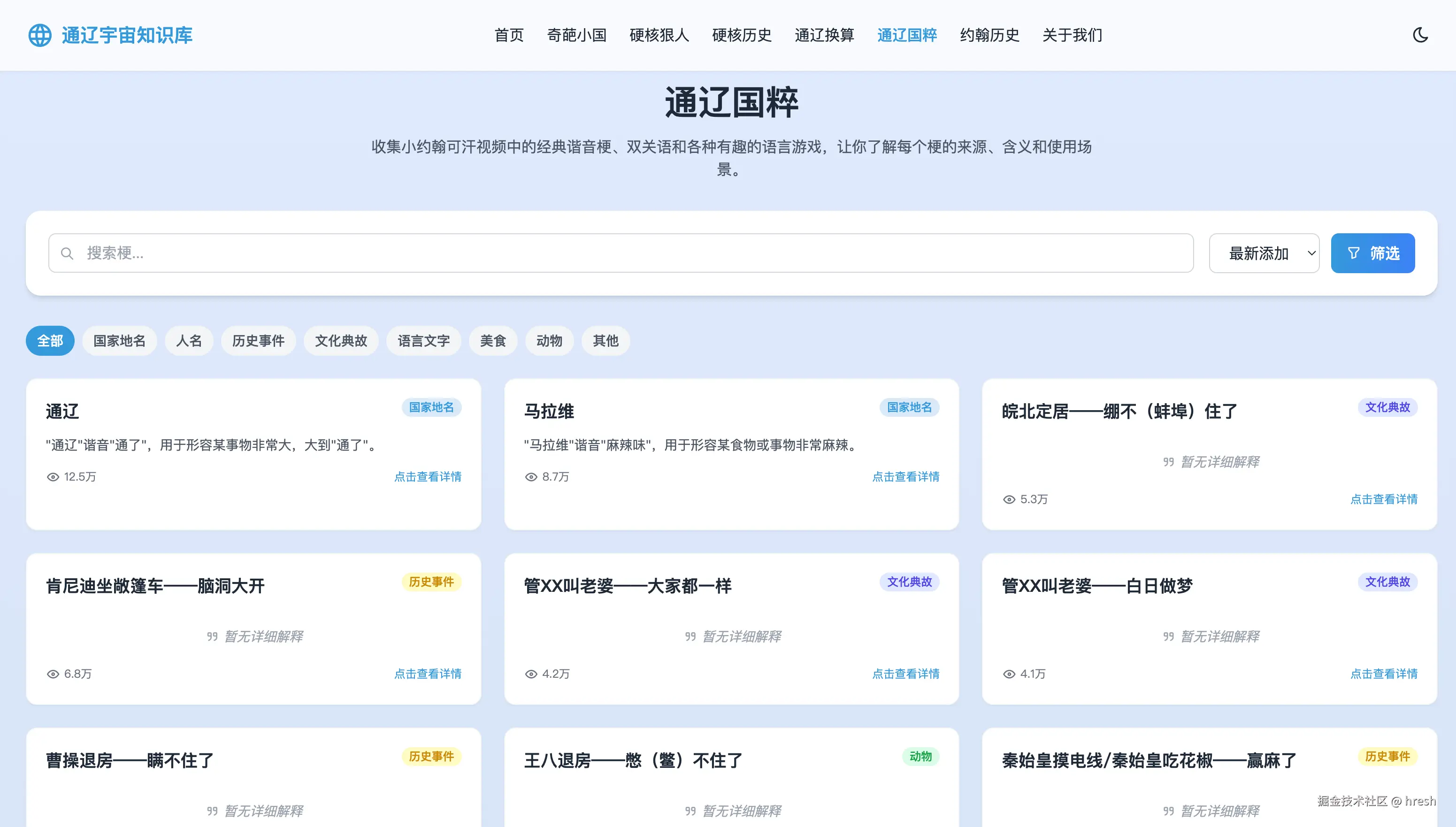Image resolution: width=1456 pixels, height=827 pixels.
Task: Click the globe logo icon
Action: tap(40, 35)
